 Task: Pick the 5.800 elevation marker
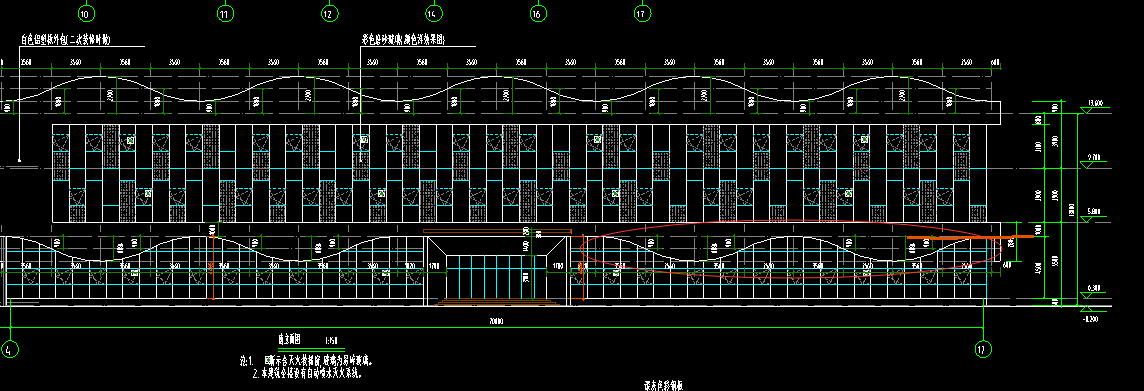pyautogui.click(x=1094, y=215)
